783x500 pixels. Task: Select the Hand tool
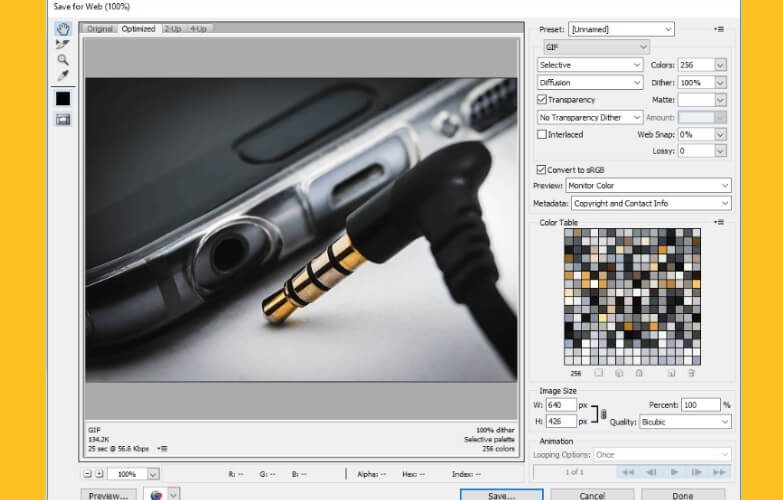click(x=63, y=29)
